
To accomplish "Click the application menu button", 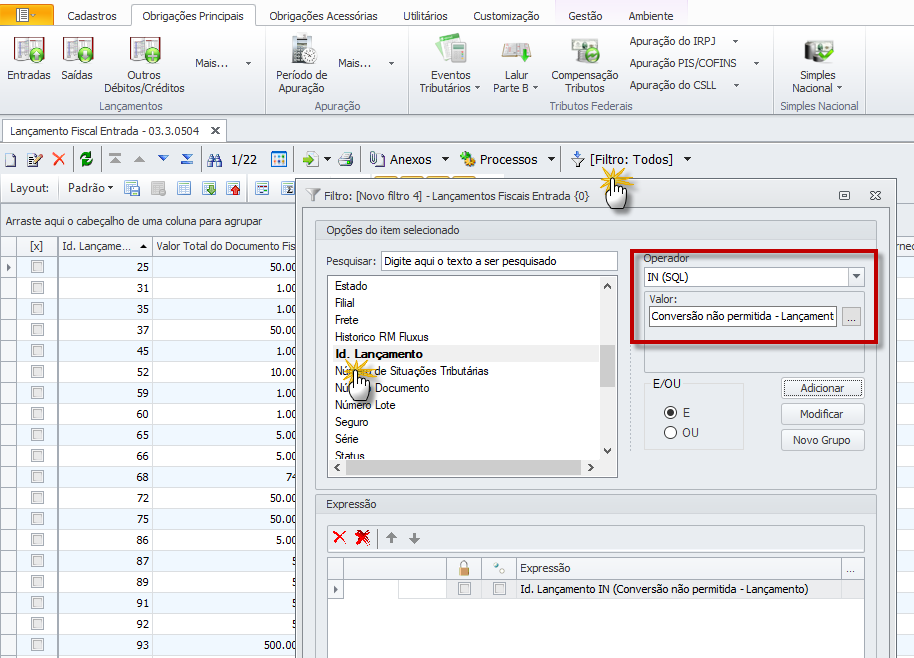I will [27, 15].
